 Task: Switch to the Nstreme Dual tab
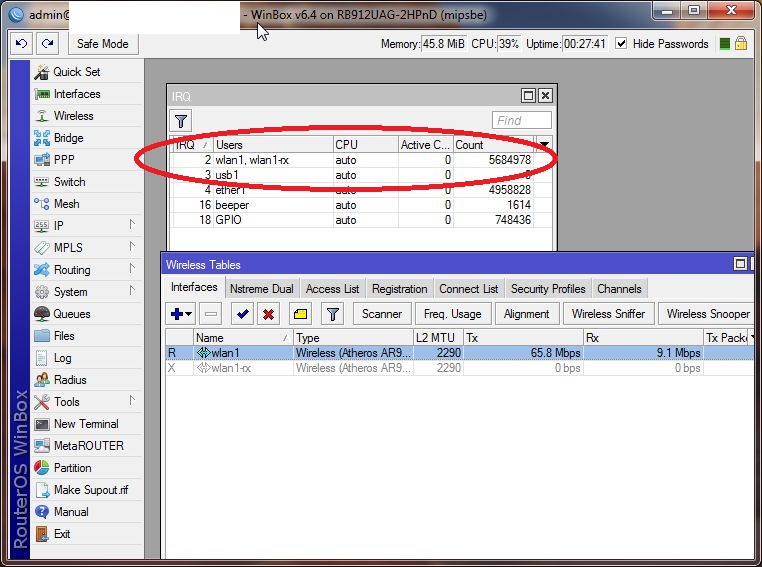(x=261, y=289)
